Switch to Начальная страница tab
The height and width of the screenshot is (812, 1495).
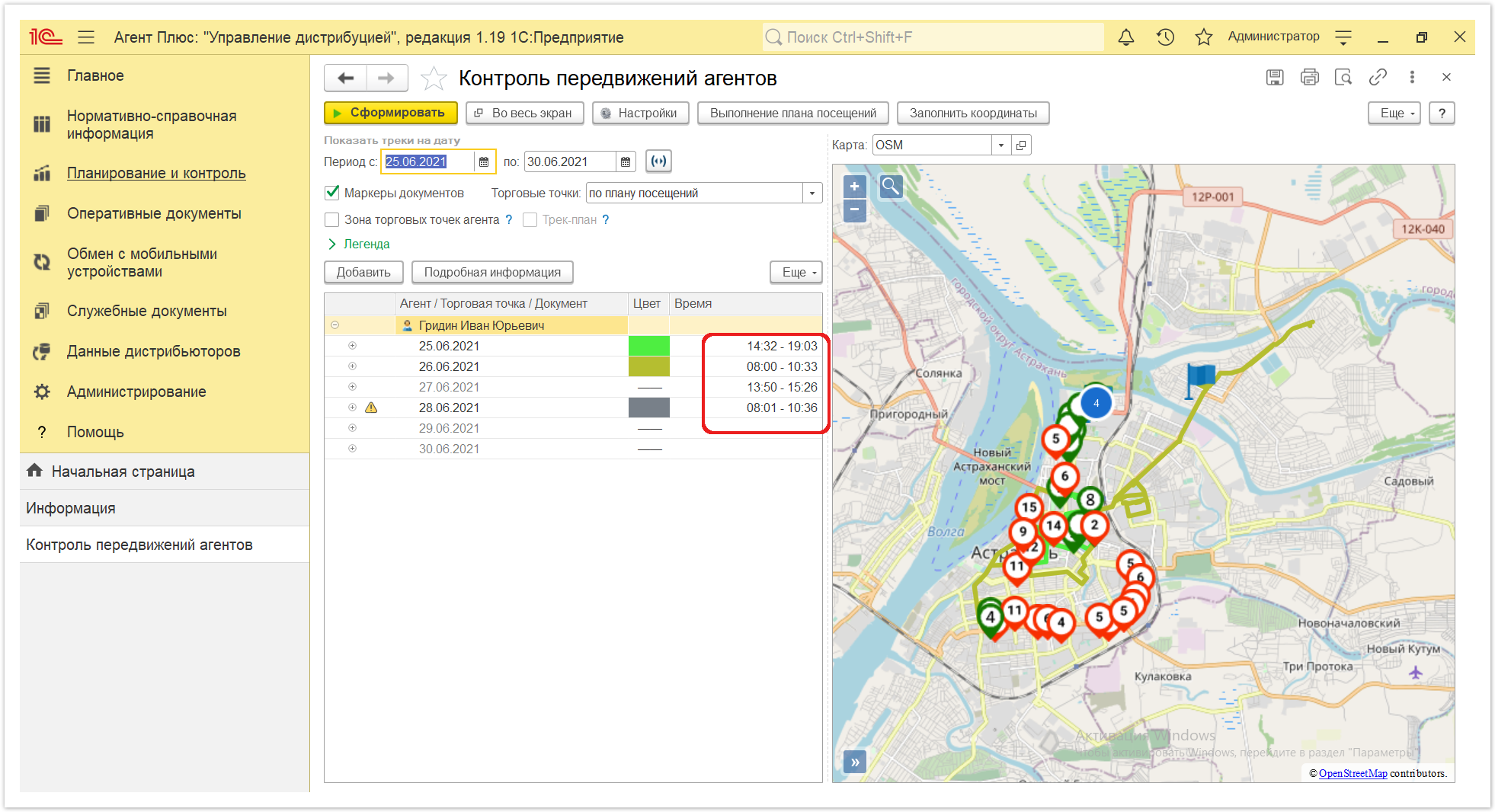pyautogui.click(x=165, y=472)
